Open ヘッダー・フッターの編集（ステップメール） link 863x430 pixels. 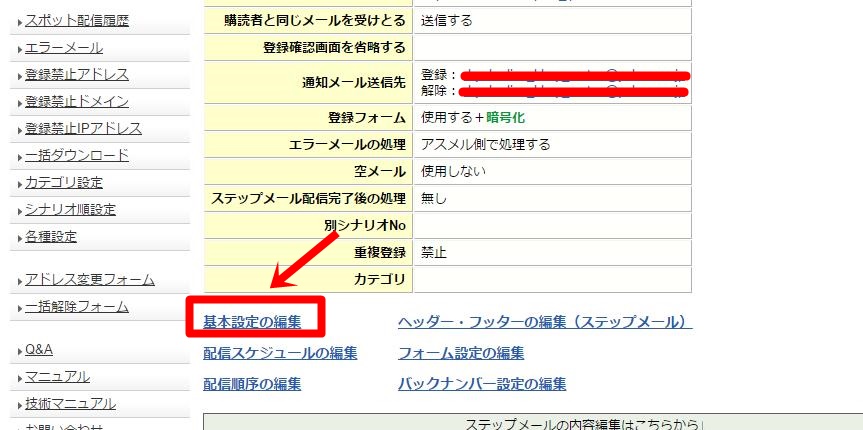point(545,322)
